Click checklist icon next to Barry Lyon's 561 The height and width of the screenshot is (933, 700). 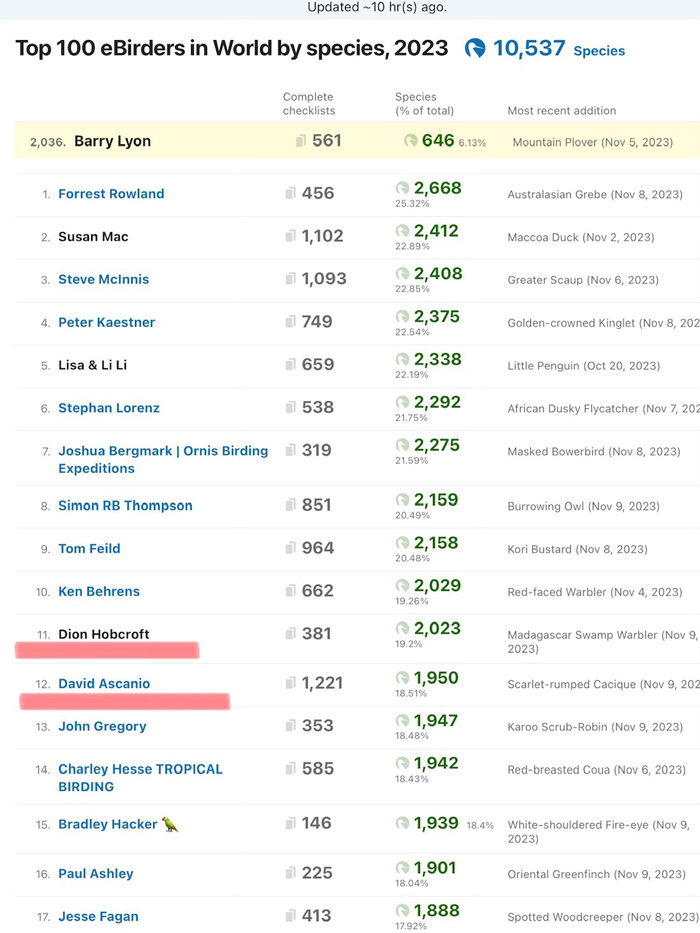pos(301,141)
